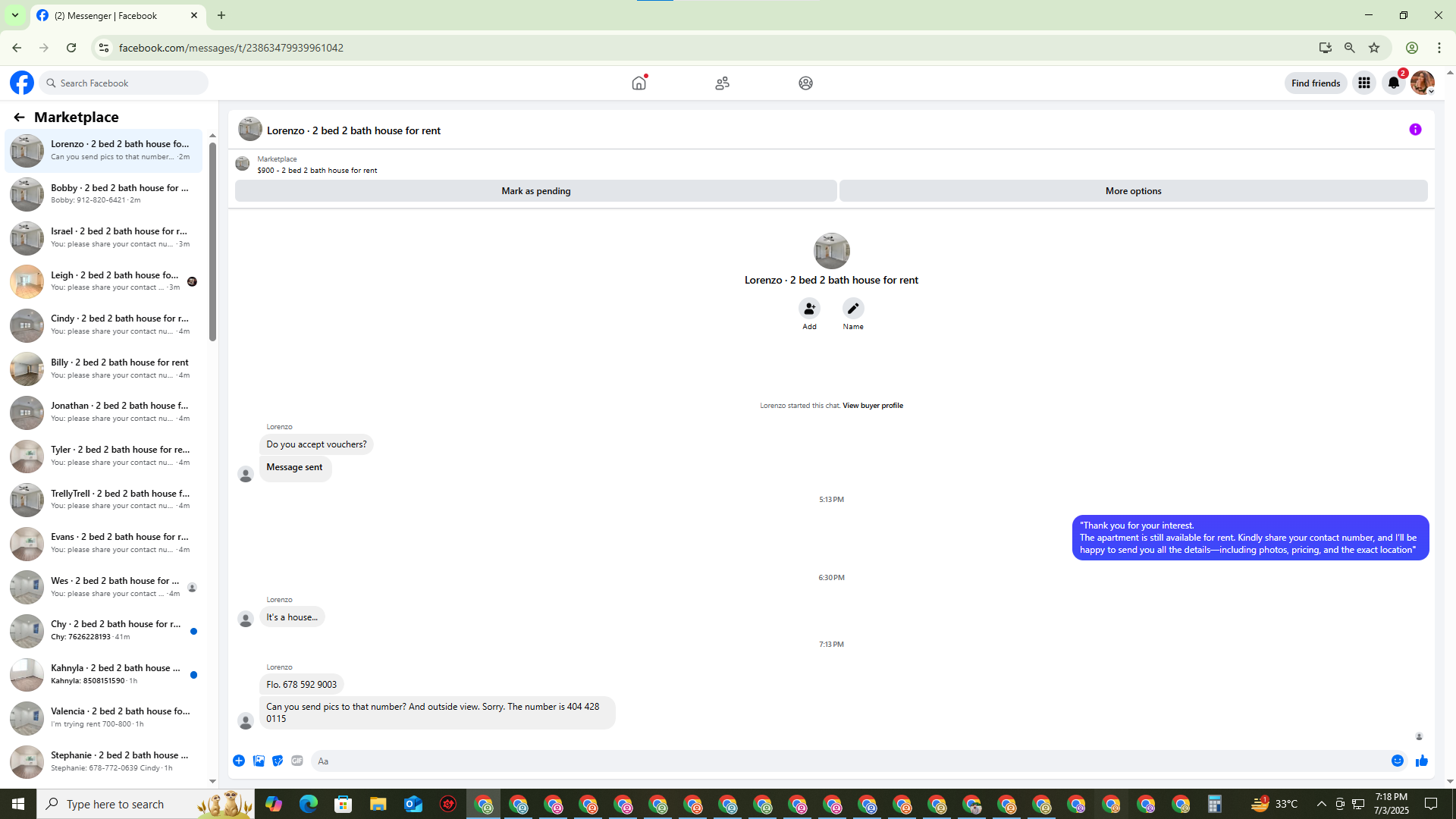Click the Mark as pending button
Image resolution: width=1456 pixels, height=819 pixels.
(535, 191)
